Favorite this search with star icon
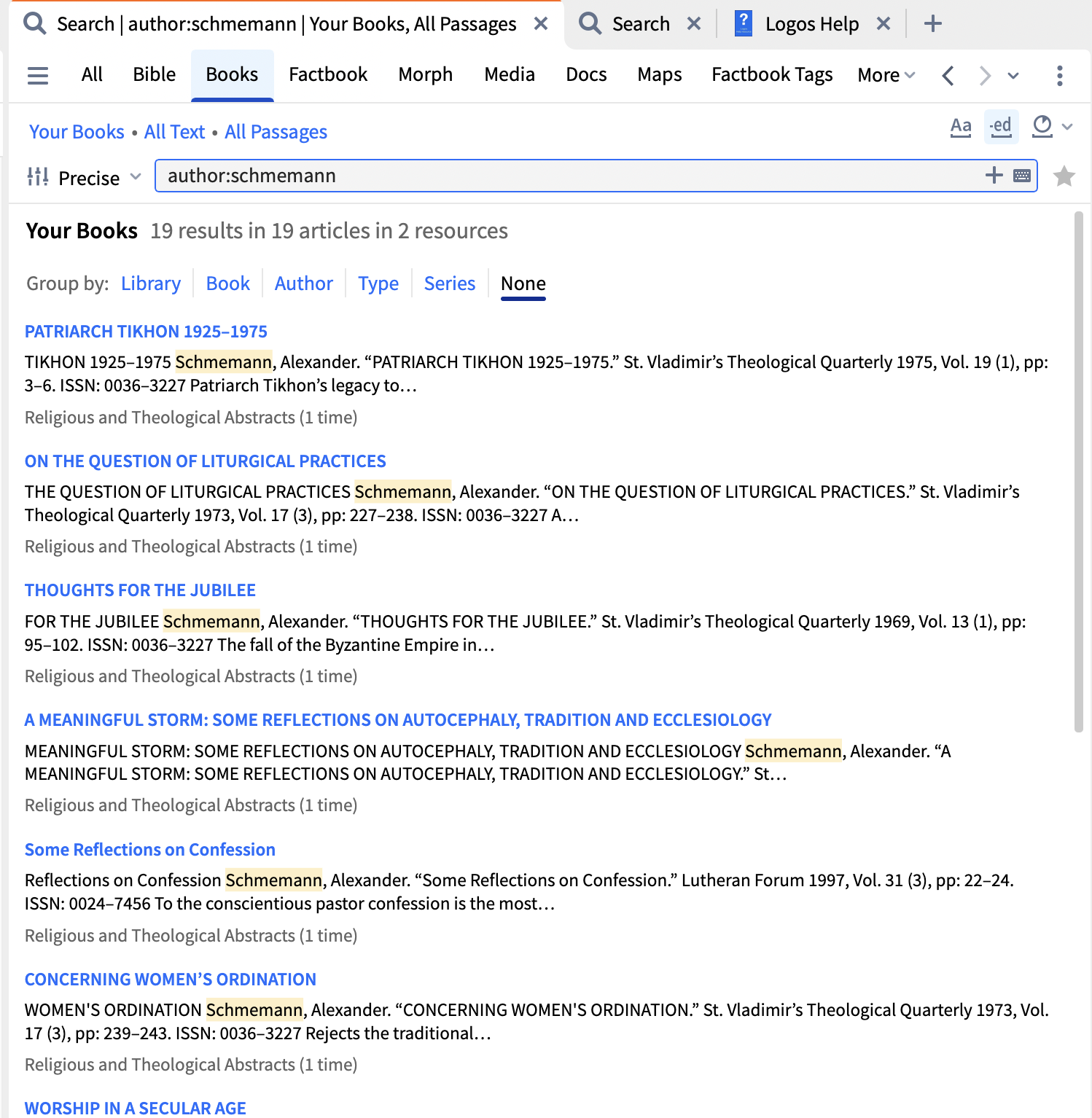 pyautogui.click(x=1064, y=176)
